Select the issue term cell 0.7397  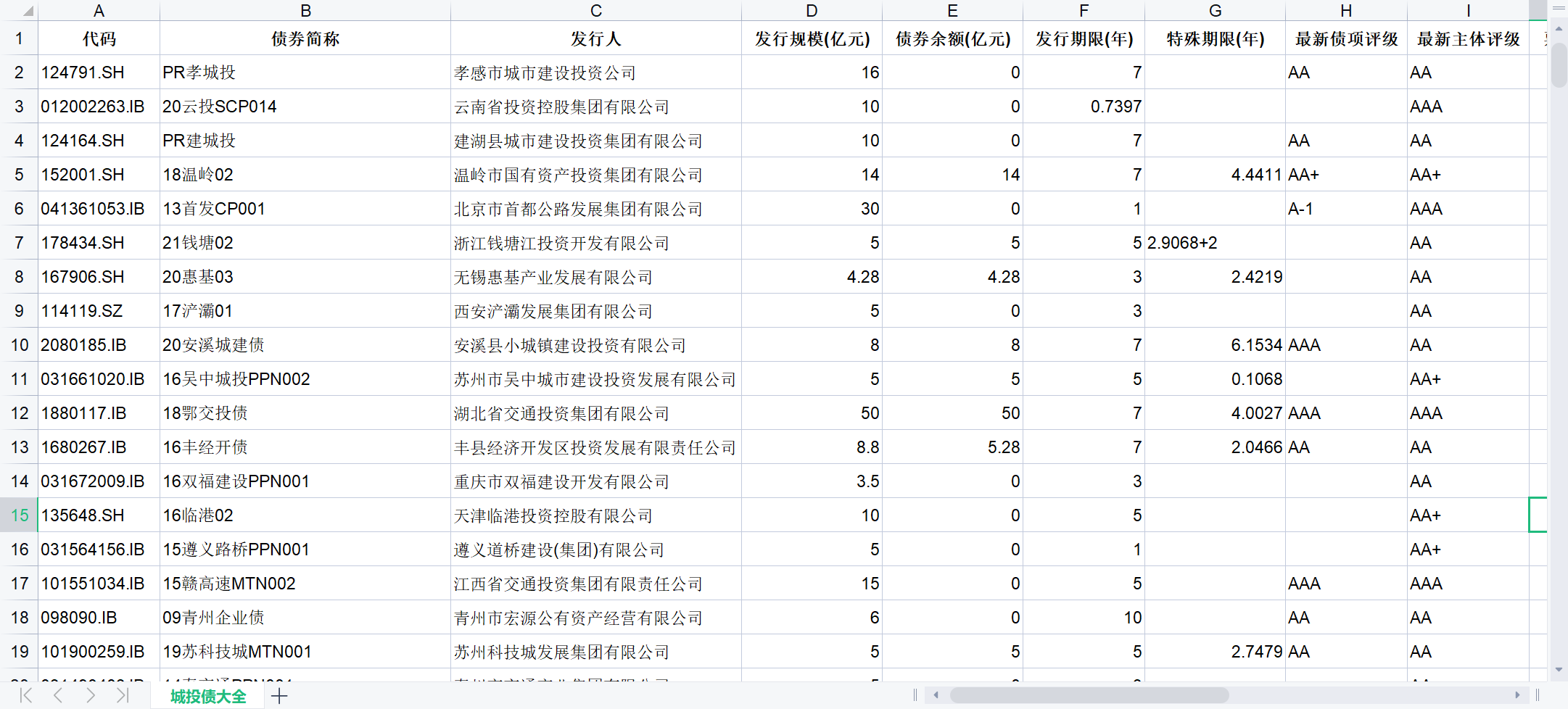[x=1084, y=107]
